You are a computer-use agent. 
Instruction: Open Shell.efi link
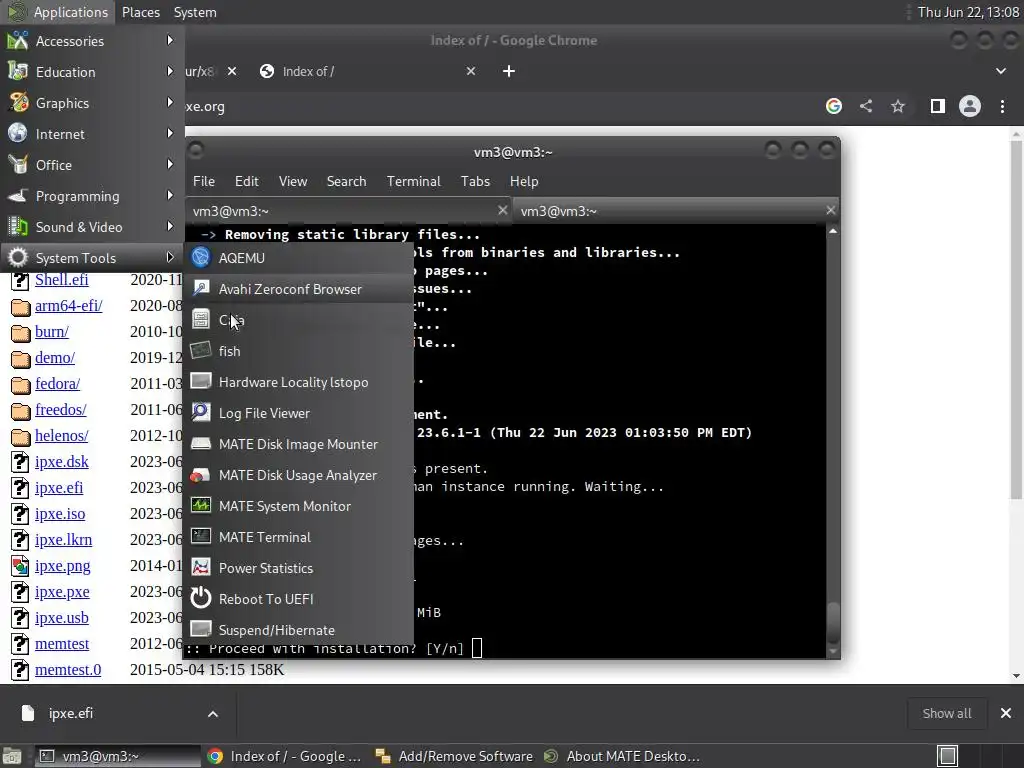(x=61, y=280)
